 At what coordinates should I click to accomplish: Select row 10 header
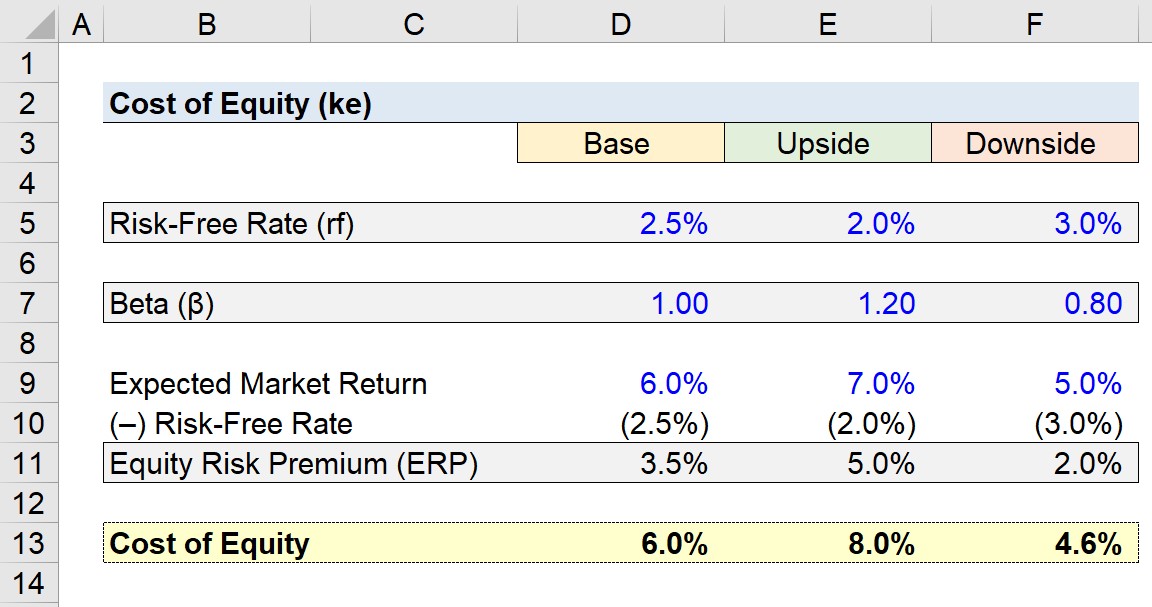pyautogui.click(x=29, y=423)
